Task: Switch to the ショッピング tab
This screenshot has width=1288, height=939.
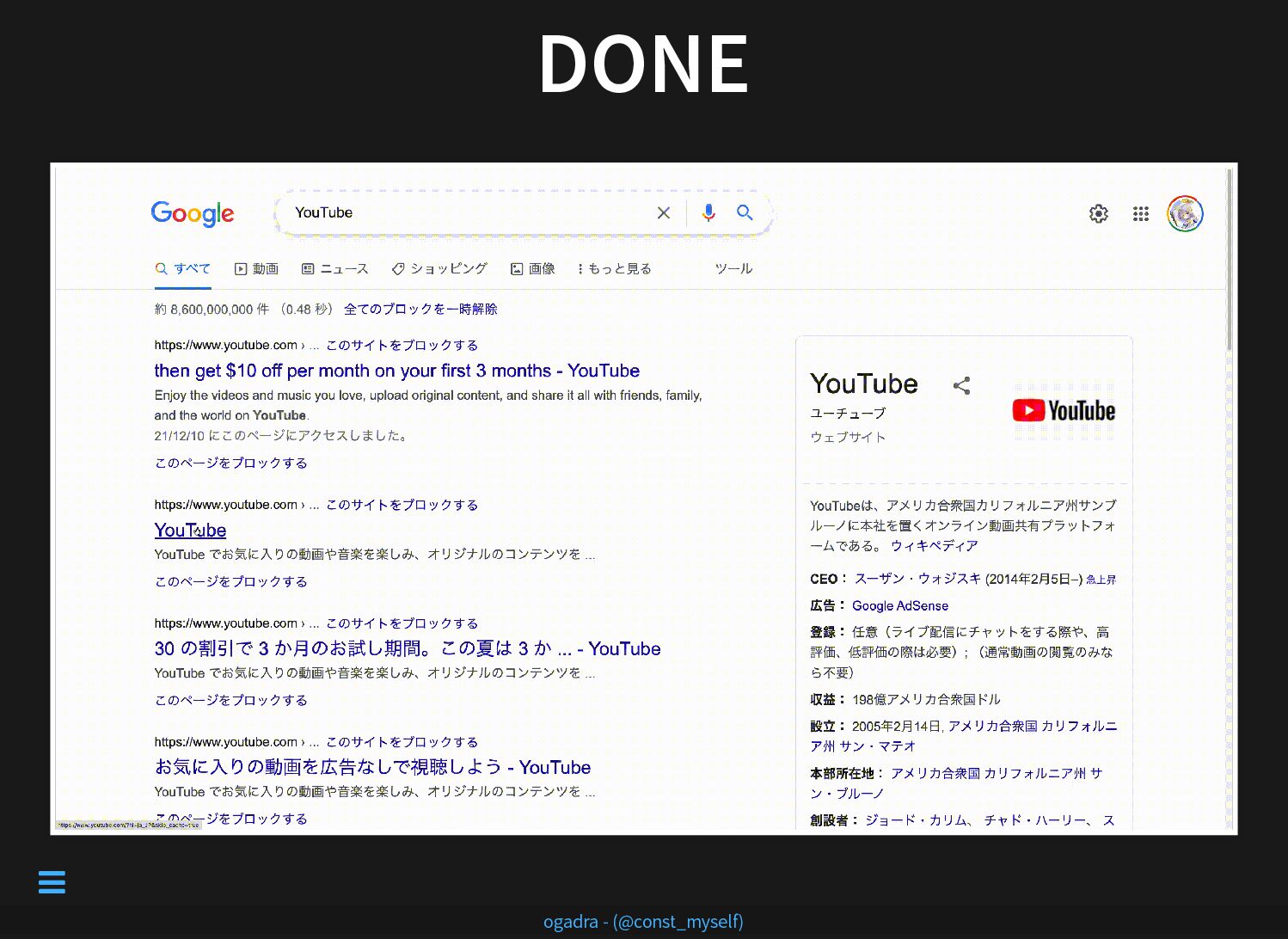Action: click(439, 268)
